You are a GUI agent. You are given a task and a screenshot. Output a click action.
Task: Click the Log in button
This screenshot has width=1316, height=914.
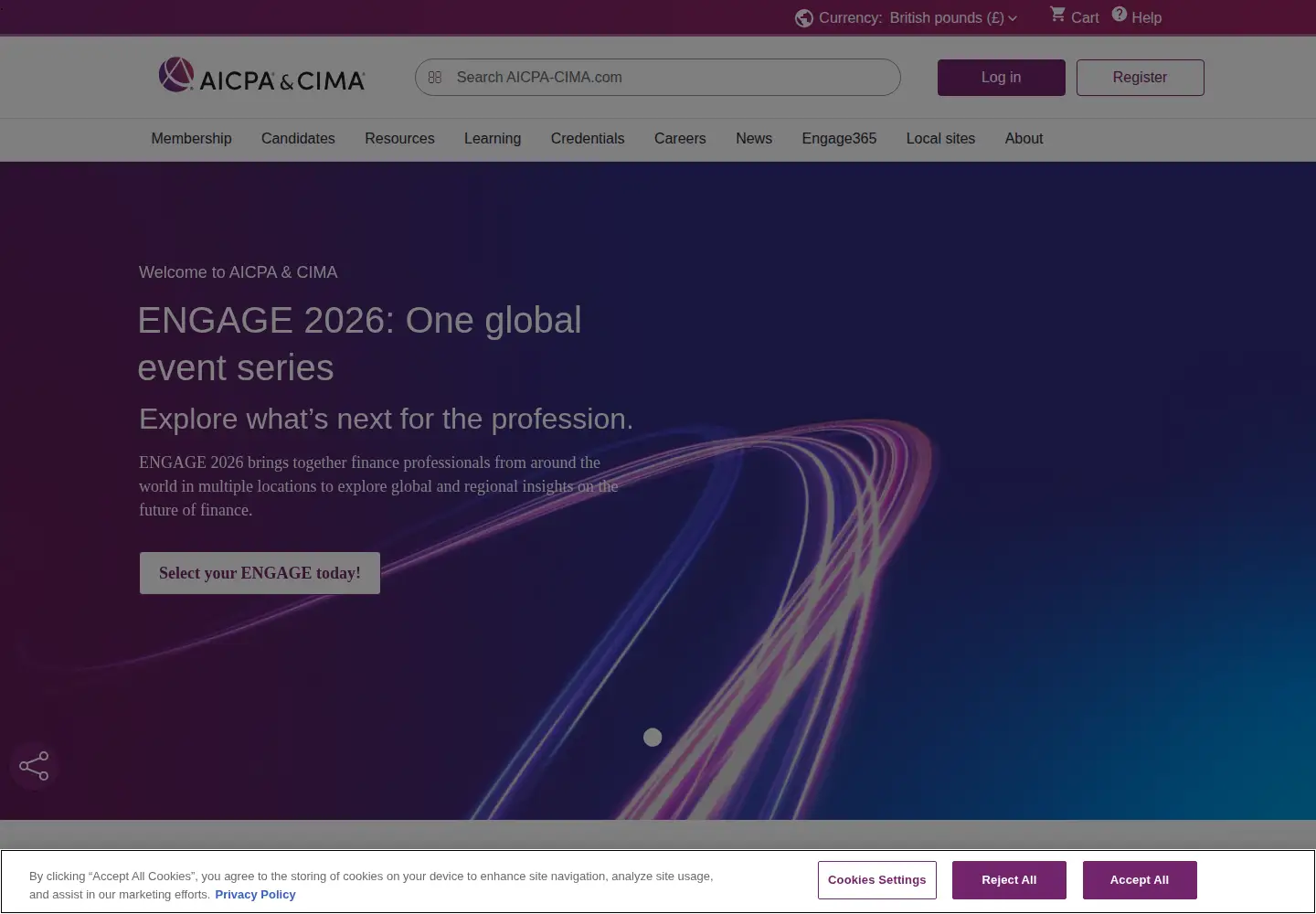1002,78
